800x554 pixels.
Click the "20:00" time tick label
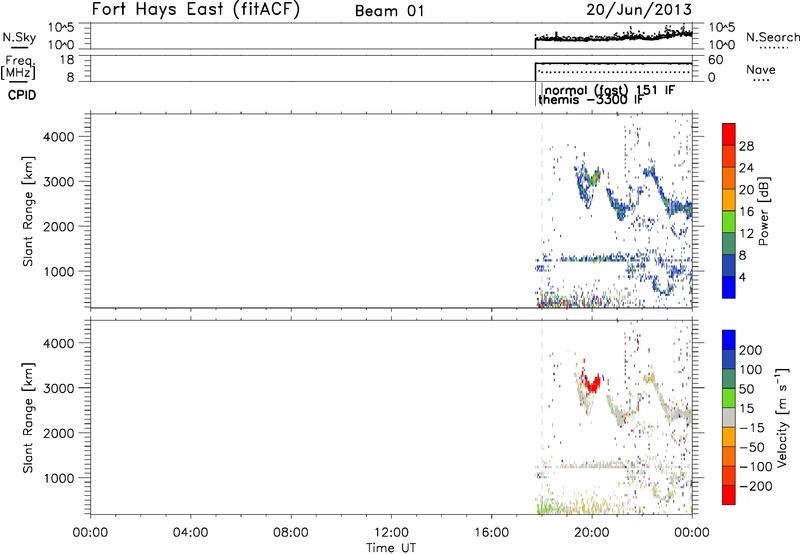(x=591, y=532)
